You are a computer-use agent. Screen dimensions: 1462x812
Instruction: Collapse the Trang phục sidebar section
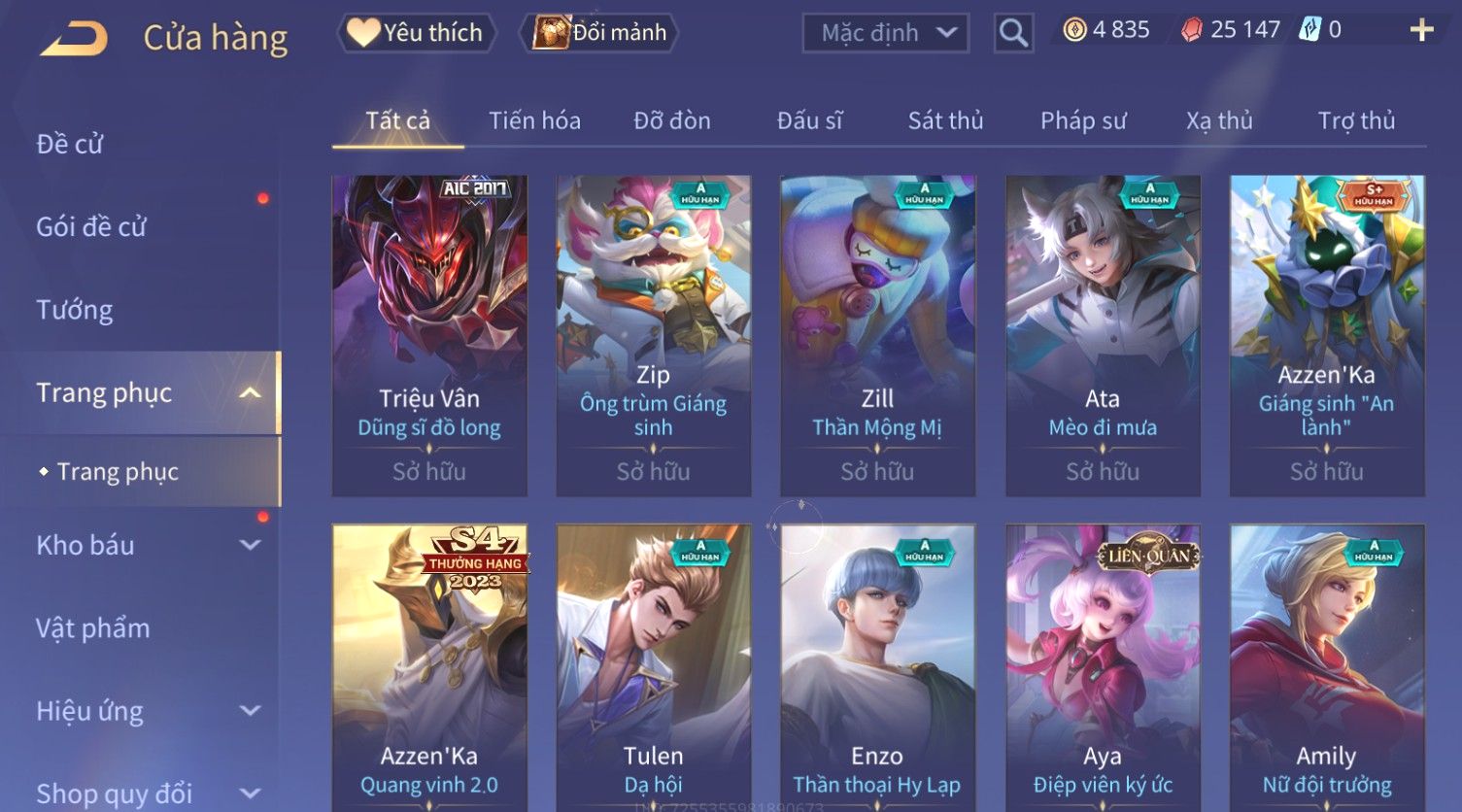(x=250, y=393)
